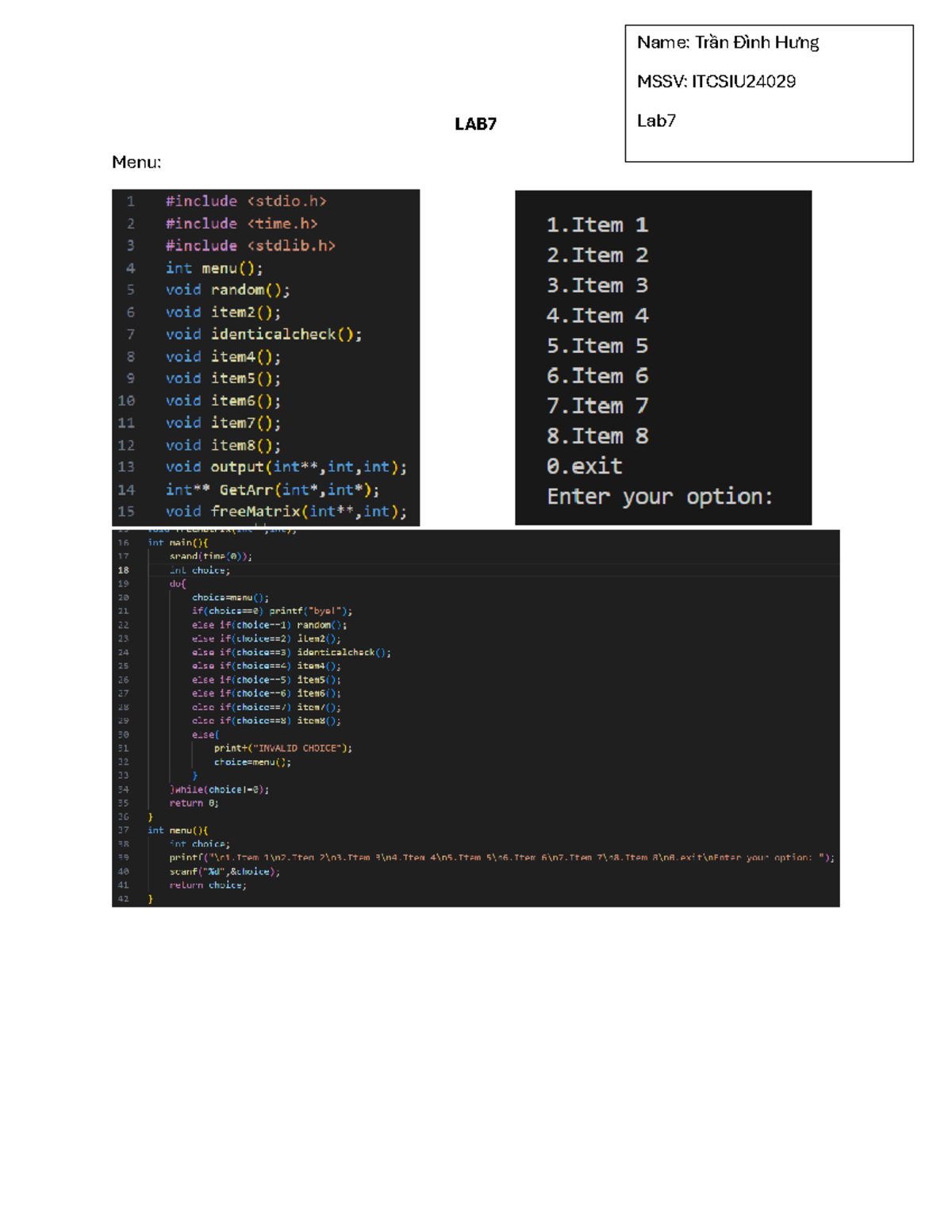This screenshot has height=1232, width=952.
Task: Click line 41 "return choice;"
Action: coord(208,885)
